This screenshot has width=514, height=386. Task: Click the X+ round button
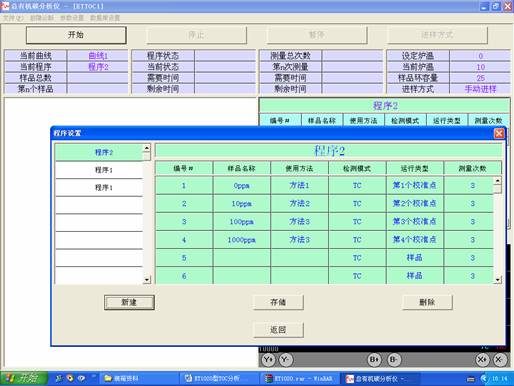click(482, 360)
